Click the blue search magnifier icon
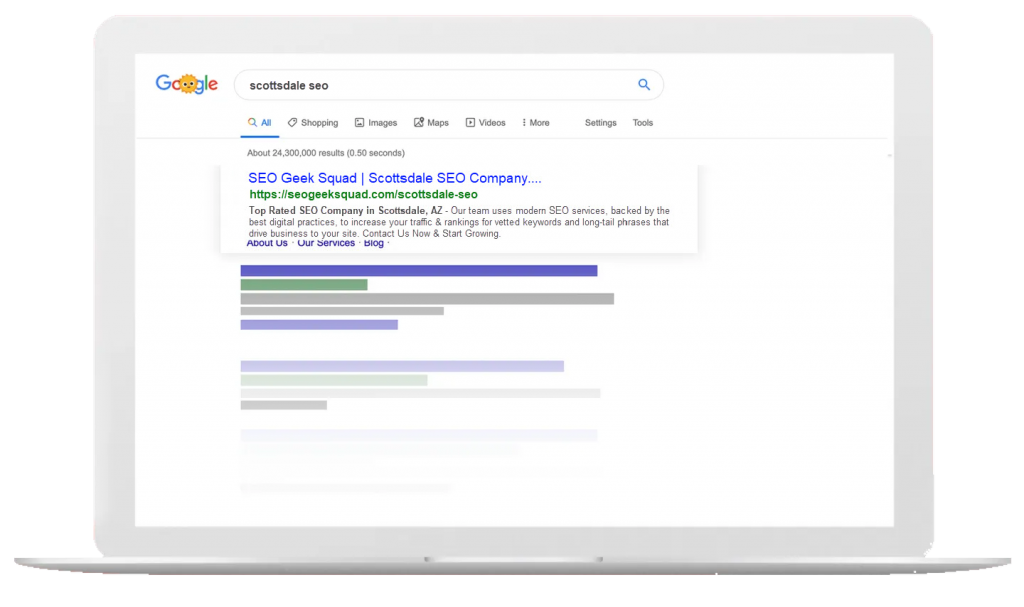The width and height of the screenshot is (1024, 607). tap(644, 85)
